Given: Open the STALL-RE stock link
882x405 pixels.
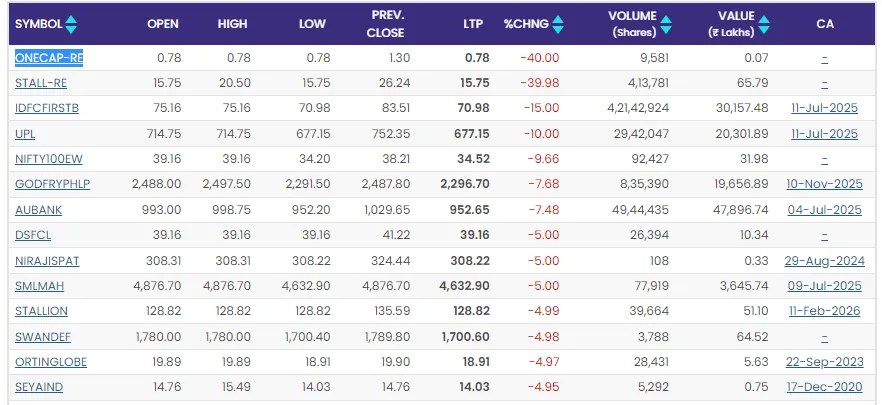Looking at the screenshot, I should (43, 83).
